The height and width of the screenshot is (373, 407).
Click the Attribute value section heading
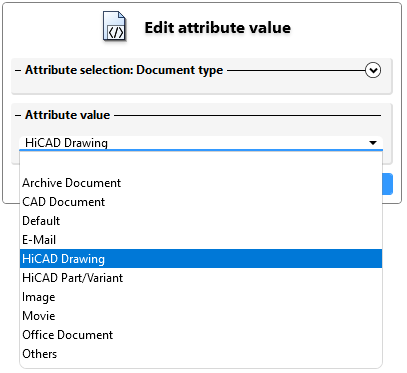click(67, 115)
